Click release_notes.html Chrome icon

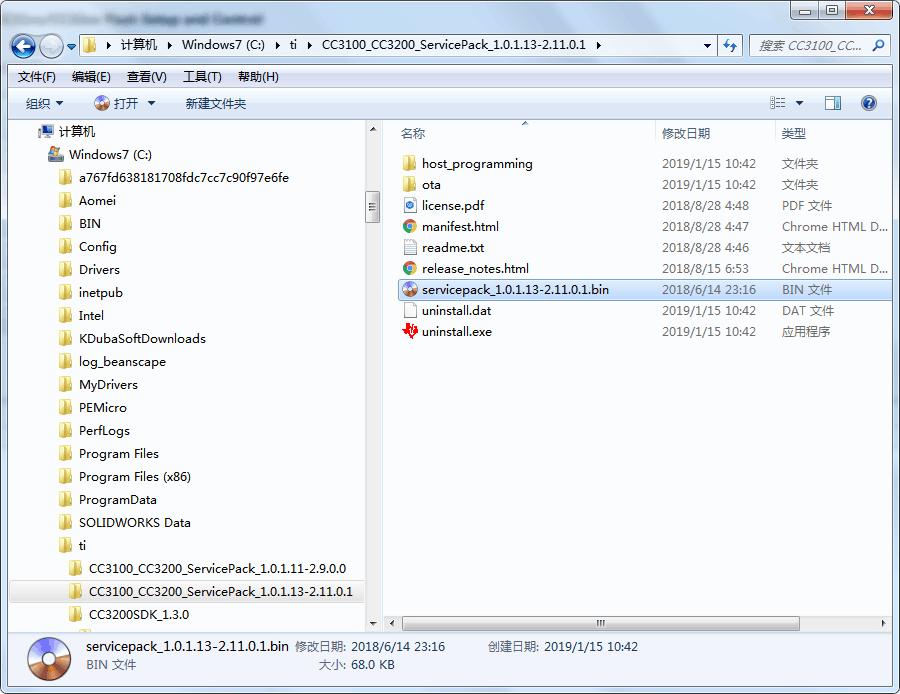point(409,268)
